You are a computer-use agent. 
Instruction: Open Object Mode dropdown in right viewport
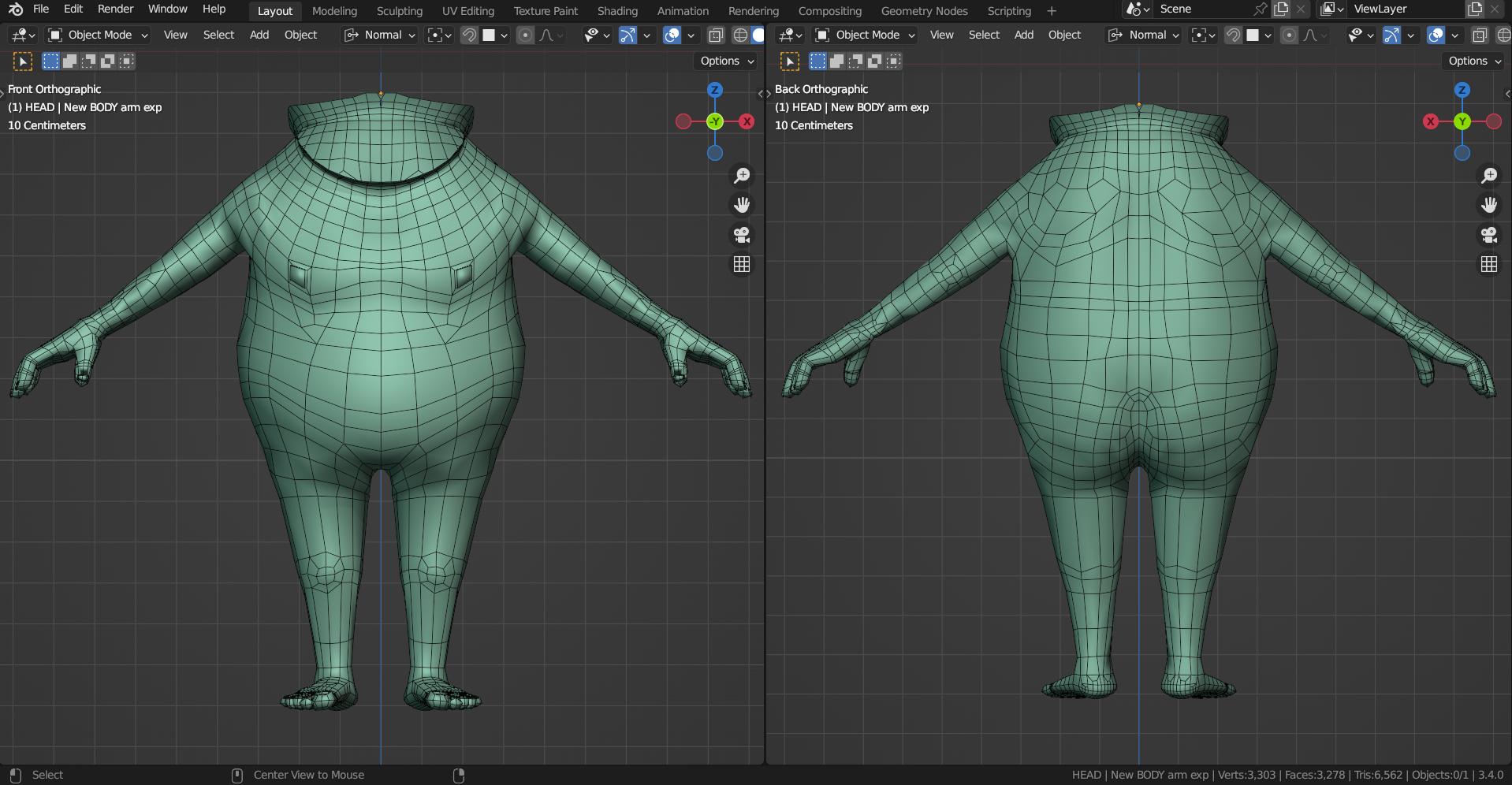(866, 35)
